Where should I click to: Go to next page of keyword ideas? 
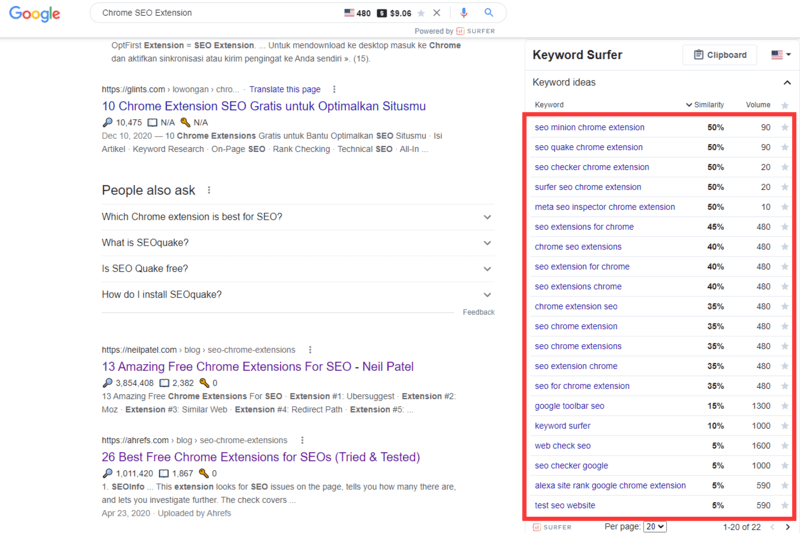point(788,526)
